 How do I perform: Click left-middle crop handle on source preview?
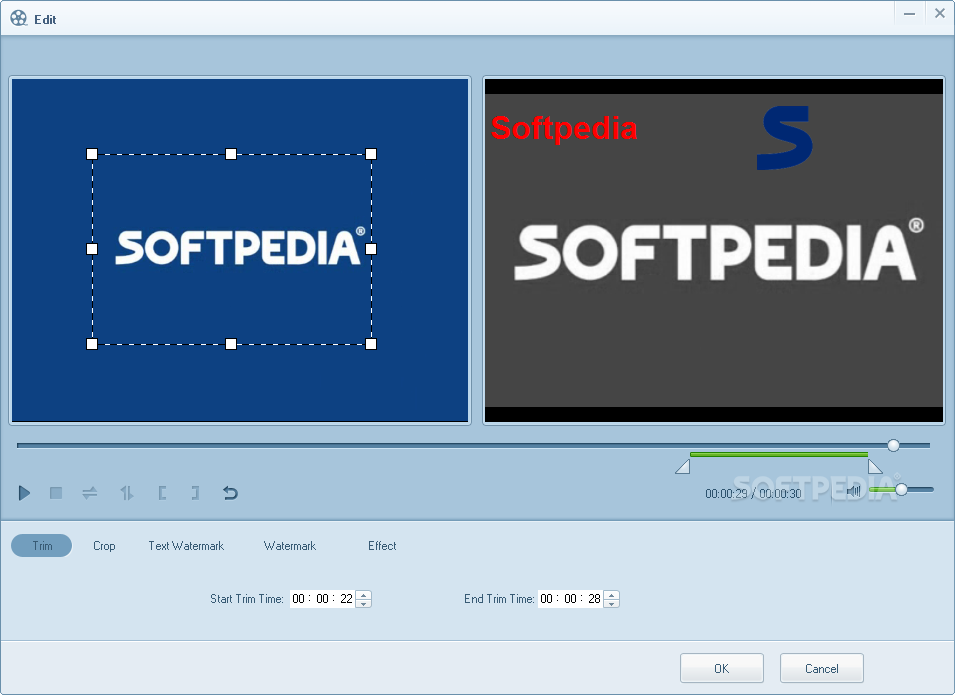pos(92,249)
